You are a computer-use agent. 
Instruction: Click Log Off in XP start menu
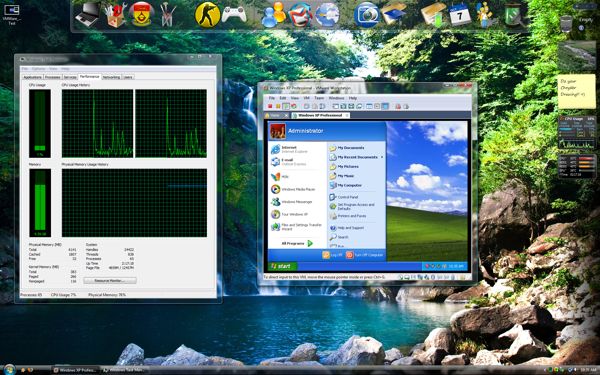pyautogui.click(x=333, y=254)
